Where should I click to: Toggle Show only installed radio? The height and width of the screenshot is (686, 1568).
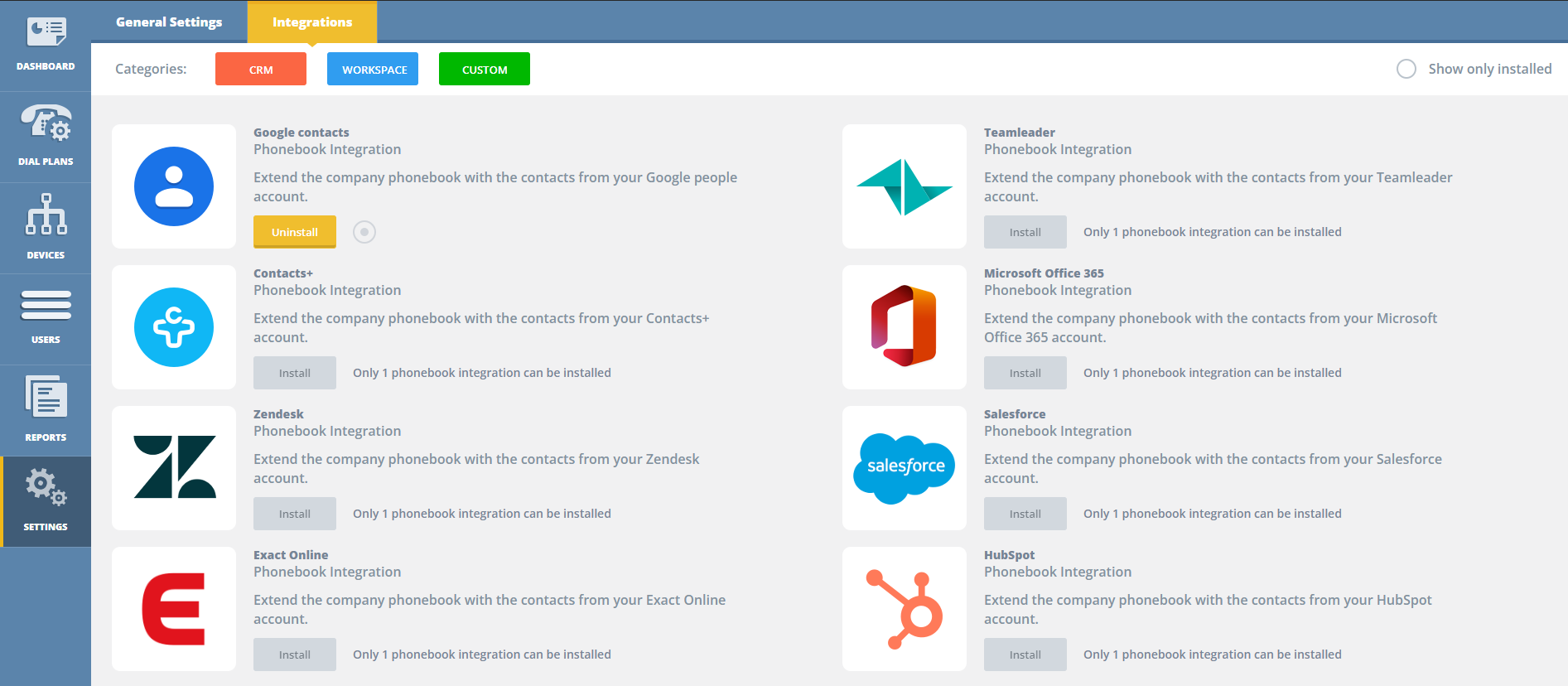(1406, 69)
